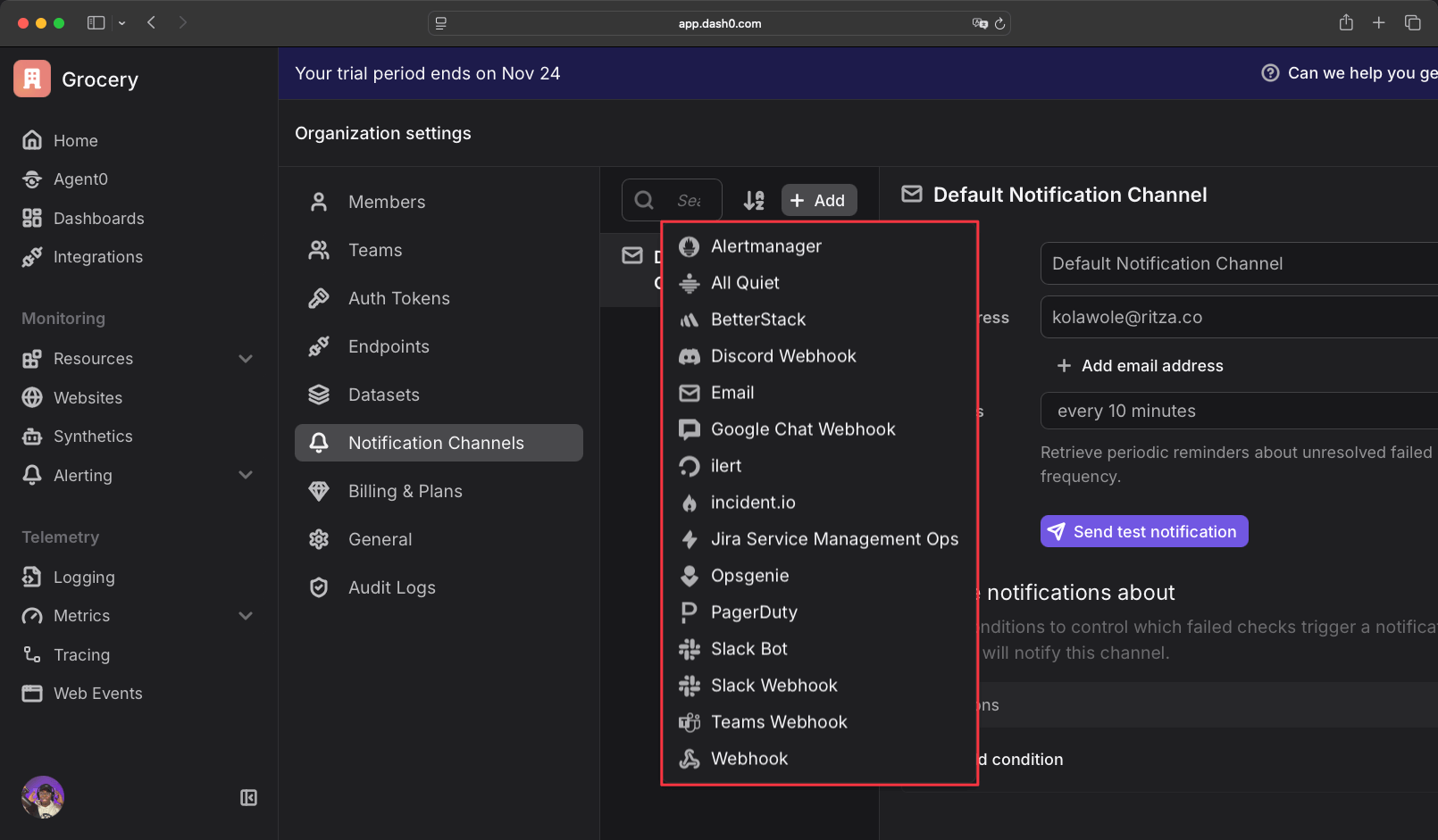Open the user profile avatar
Image resolution: width=1438 pixels, height=840 pixels.
[x=42, y=797]
